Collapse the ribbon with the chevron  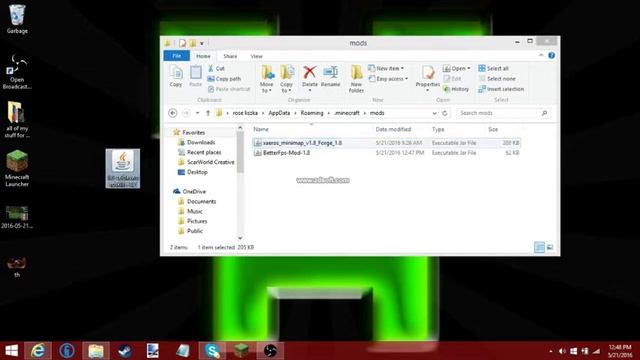[x=541, y=56]
